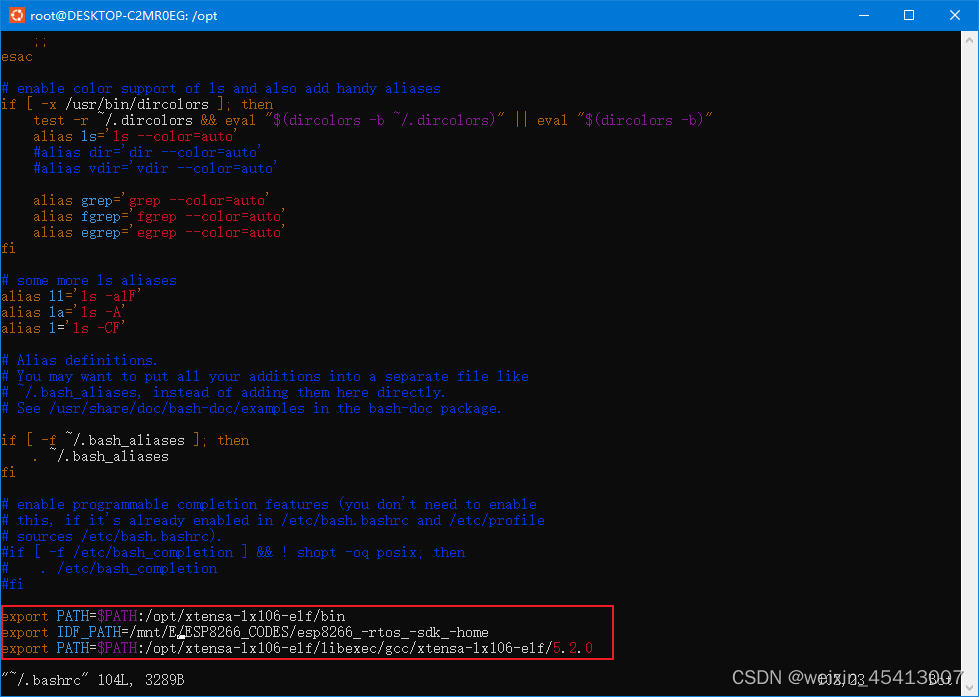
Task: Click the esac keyword at the top
Action: point(16,56)
